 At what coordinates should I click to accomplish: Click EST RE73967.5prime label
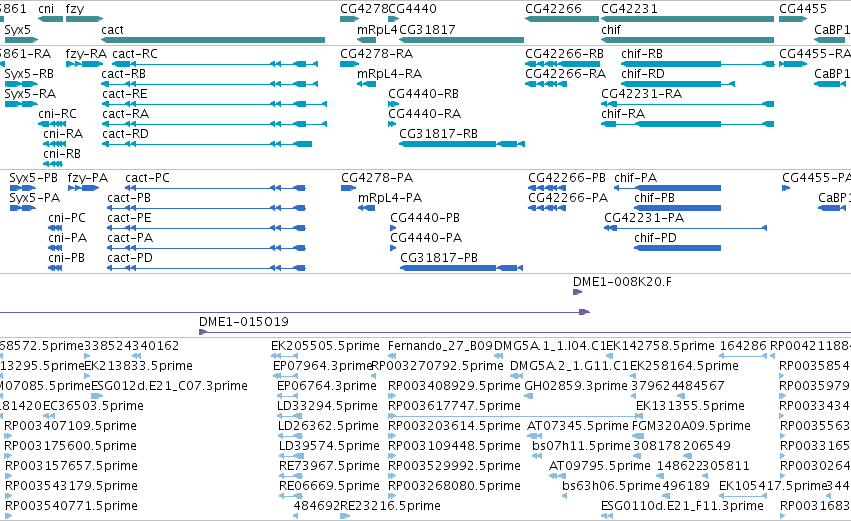pyautogui.click(x=329, y=466)
